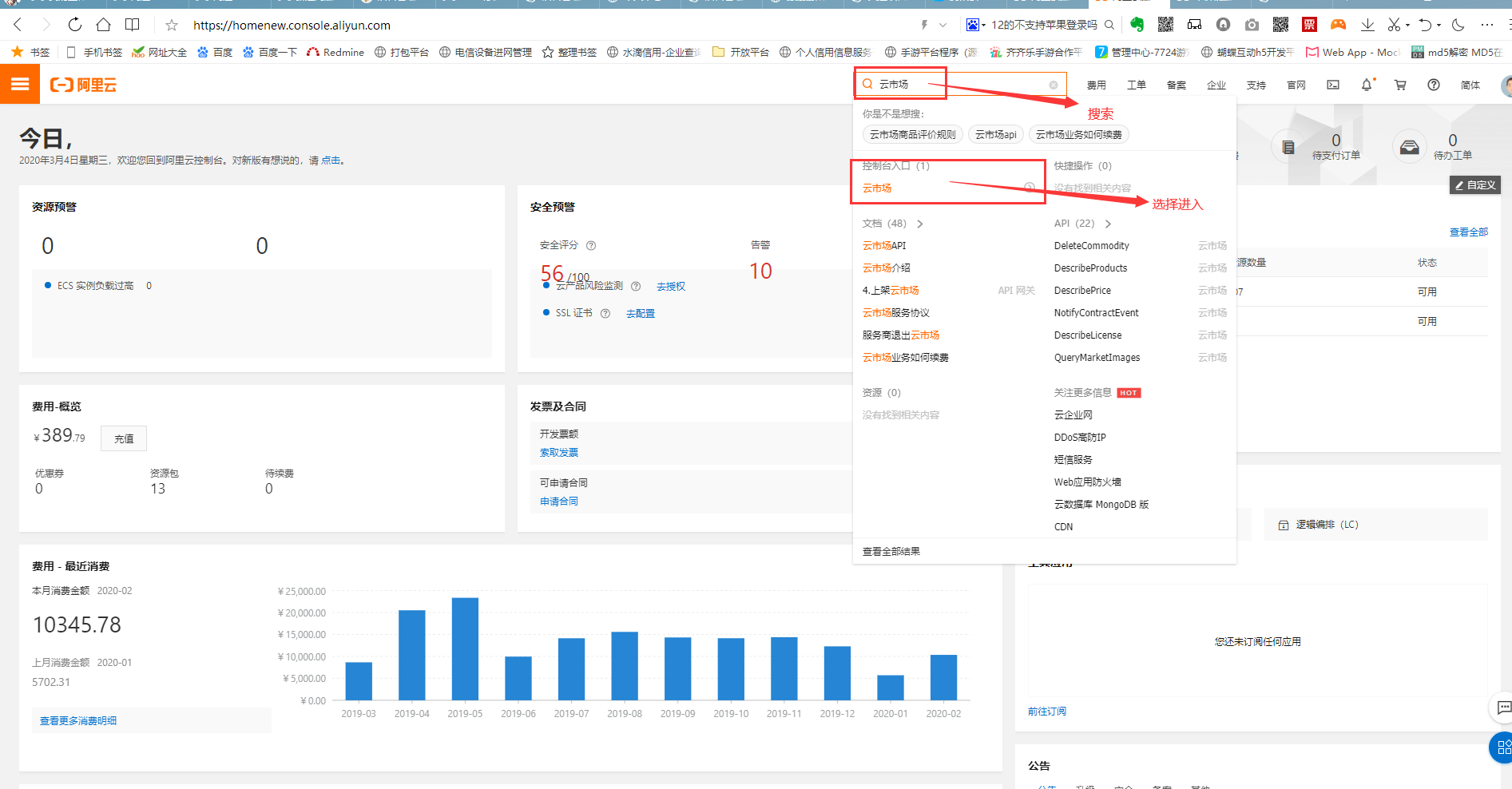
Task: Click 去授权 link for risk monitoring
Action: click(x=671, y=287)
